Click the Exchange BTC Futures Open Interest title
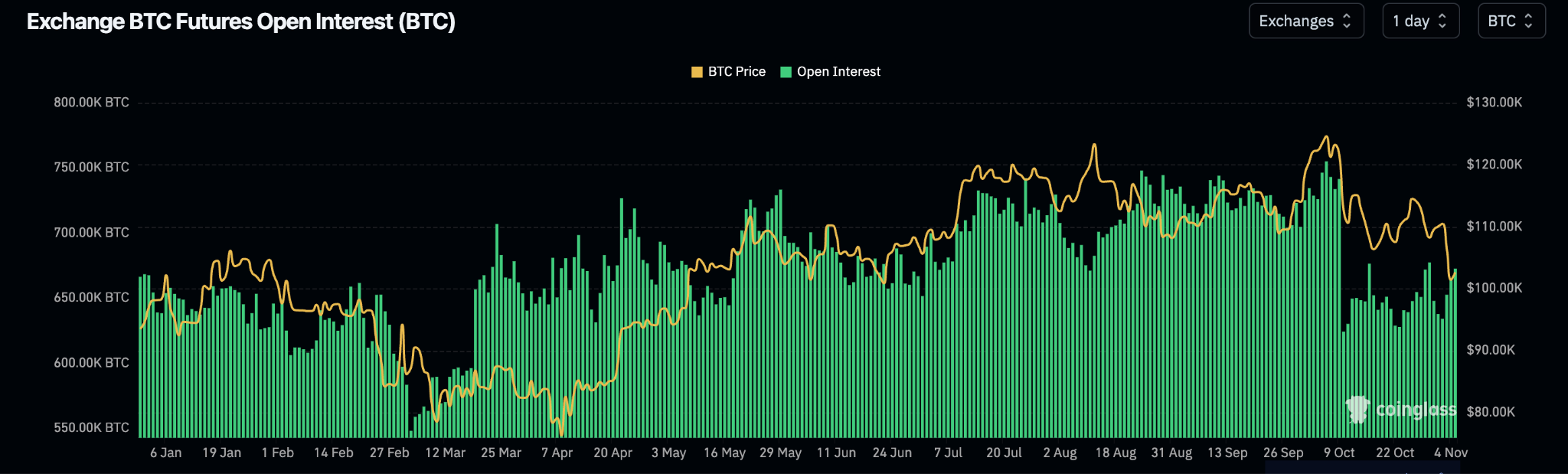 241,21
